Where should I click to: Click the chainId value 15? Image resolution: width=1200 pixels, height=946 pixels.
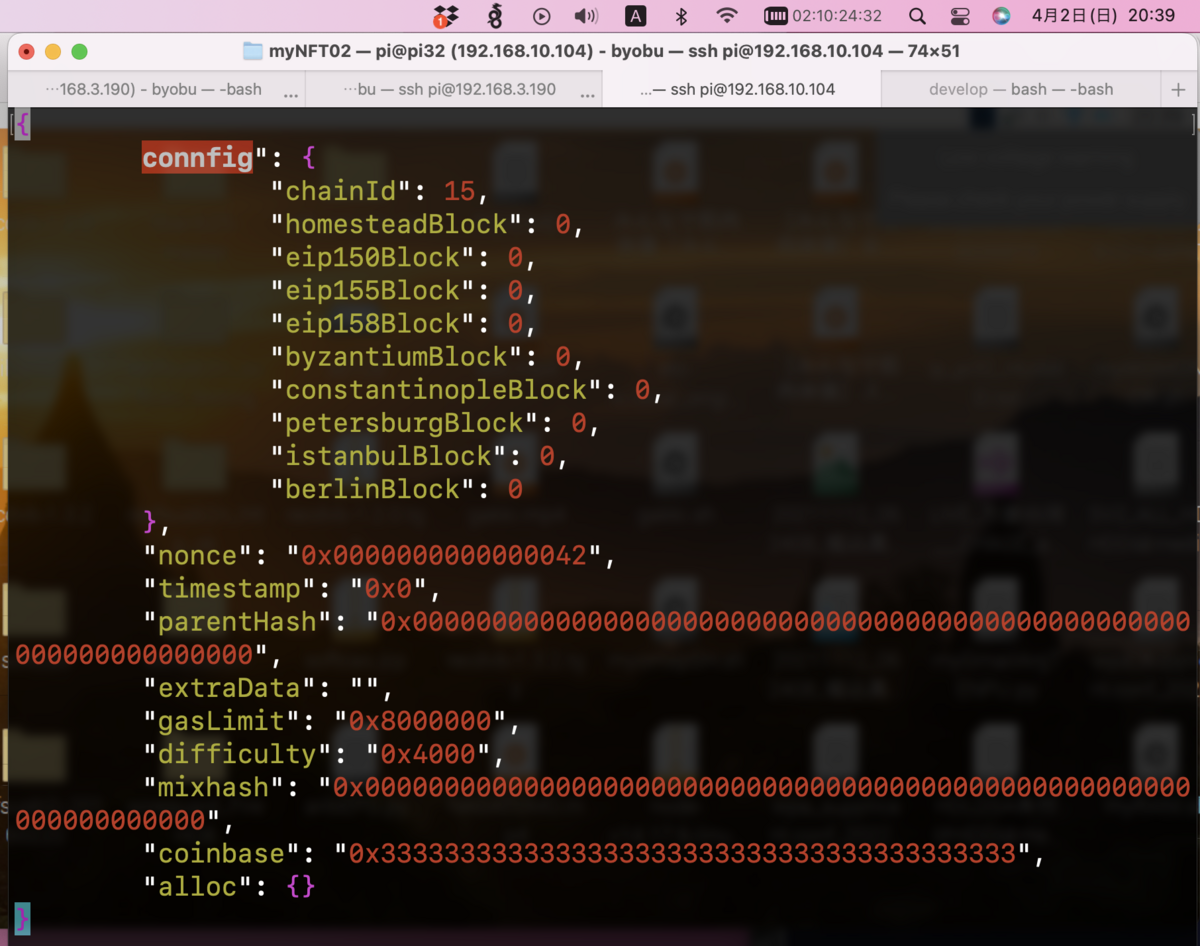click(x=459, y=191)
